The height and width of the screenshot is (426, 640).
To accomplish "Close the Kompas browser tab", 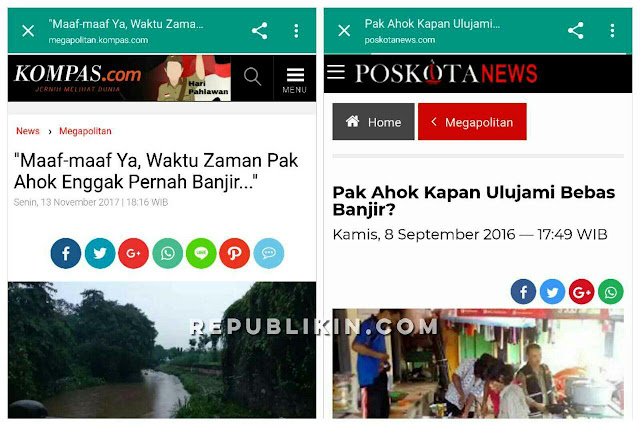I will [28, 31].
